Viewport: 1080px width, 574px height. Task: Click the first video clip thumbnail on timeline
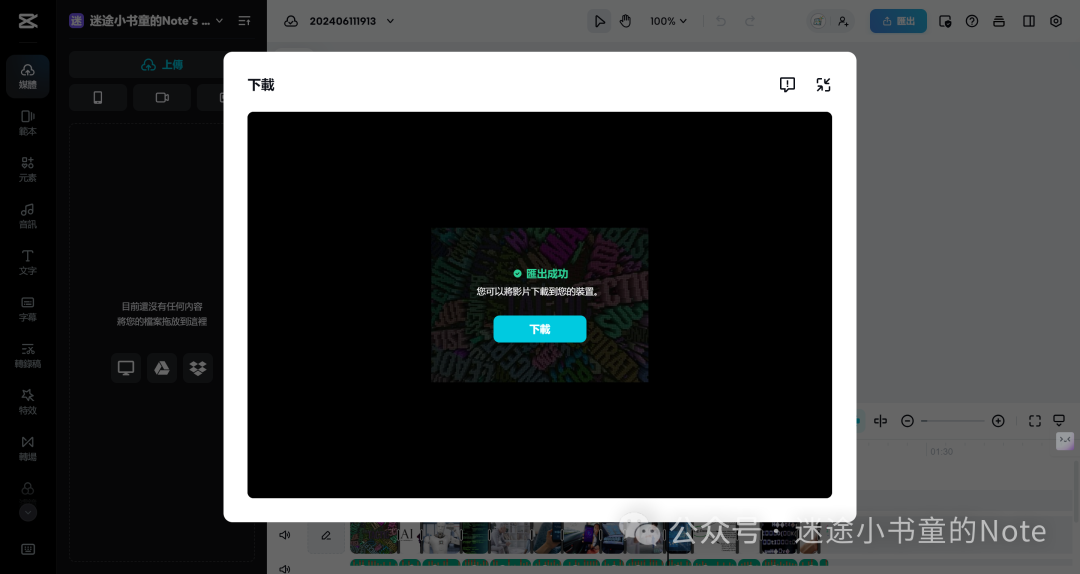[375, 537]
